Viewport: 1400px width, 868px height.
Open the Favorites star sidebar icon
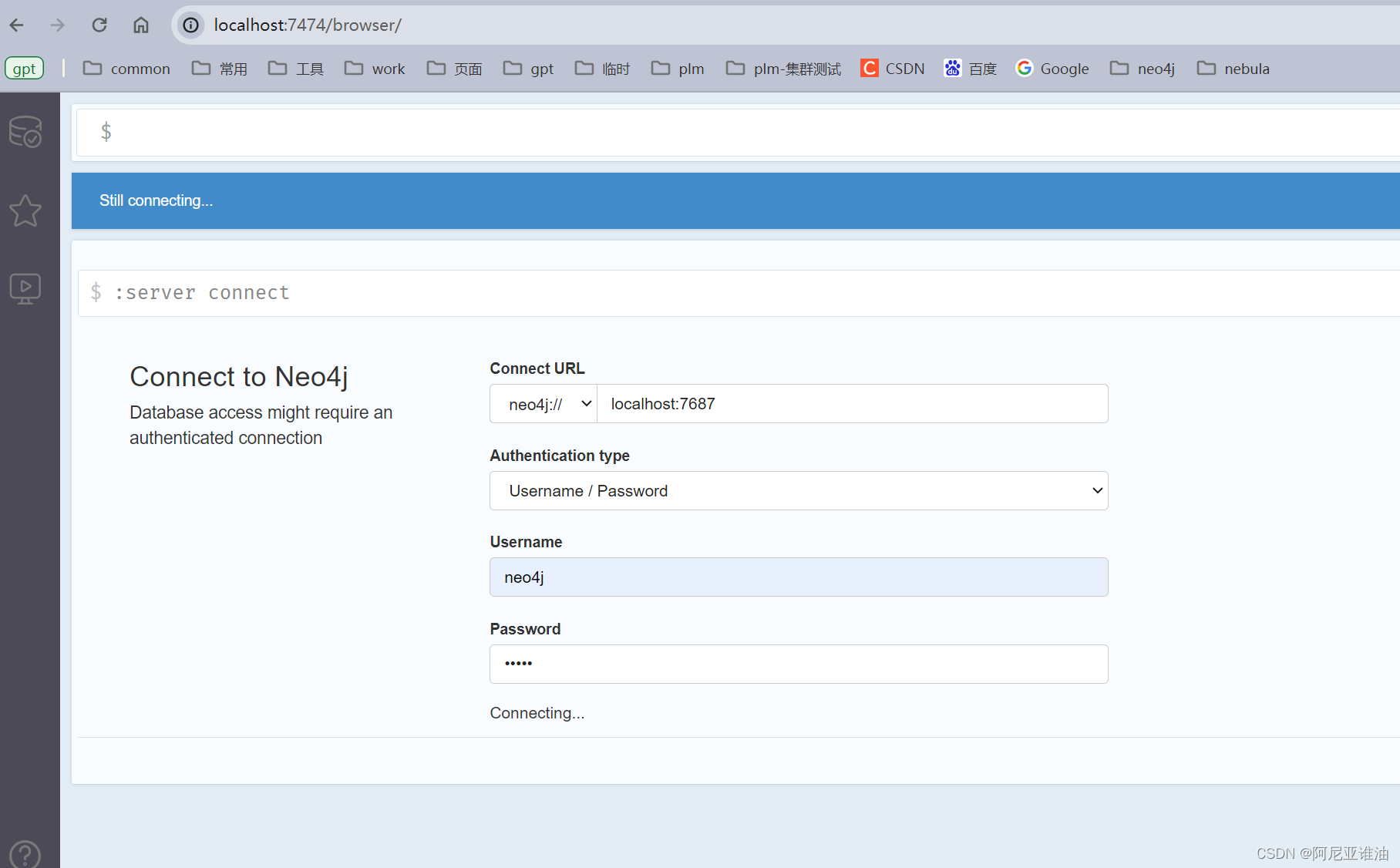[x=25, y=210]
